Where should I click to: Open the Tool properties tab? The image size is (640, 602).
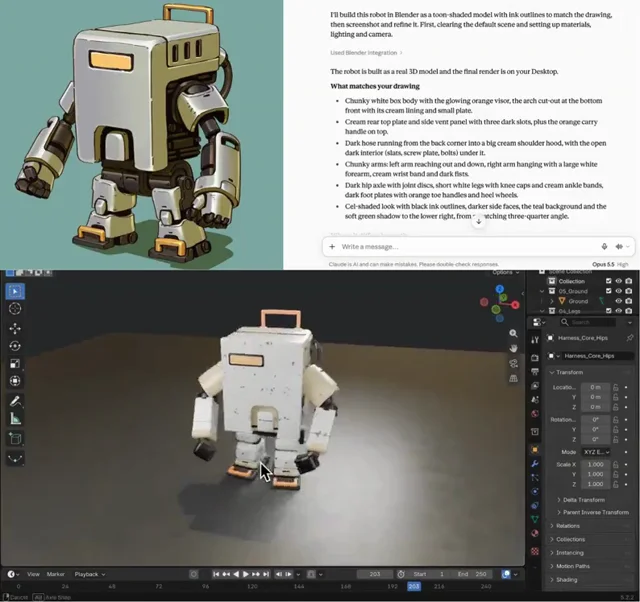[x=535, y=340]
